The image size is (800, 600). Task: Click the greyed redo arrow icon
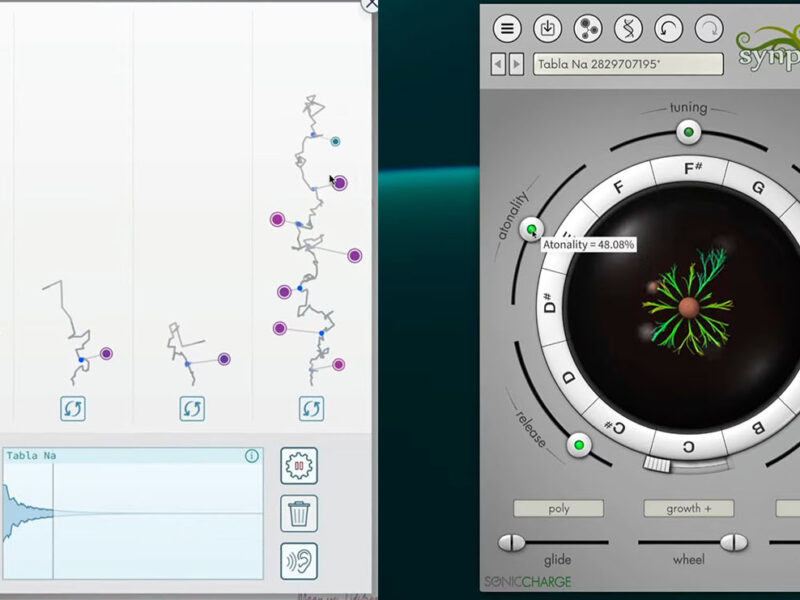[709, 28]
